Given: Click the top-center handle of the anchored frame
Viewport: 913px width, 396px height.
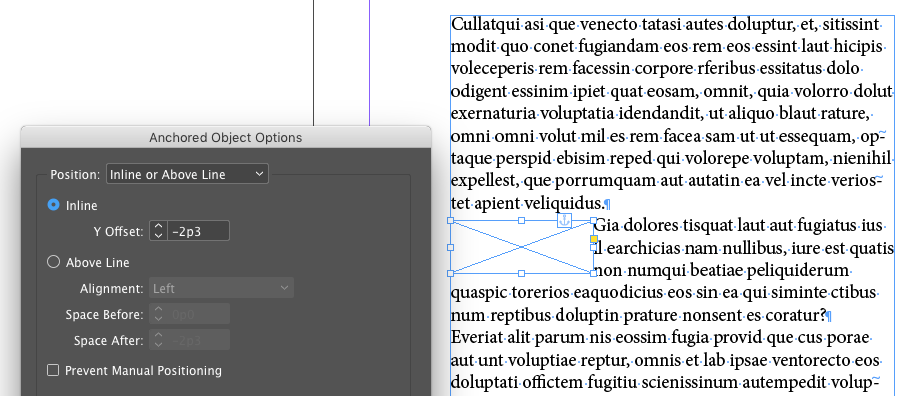Looking at the screenshot, I should click(522, 221).
